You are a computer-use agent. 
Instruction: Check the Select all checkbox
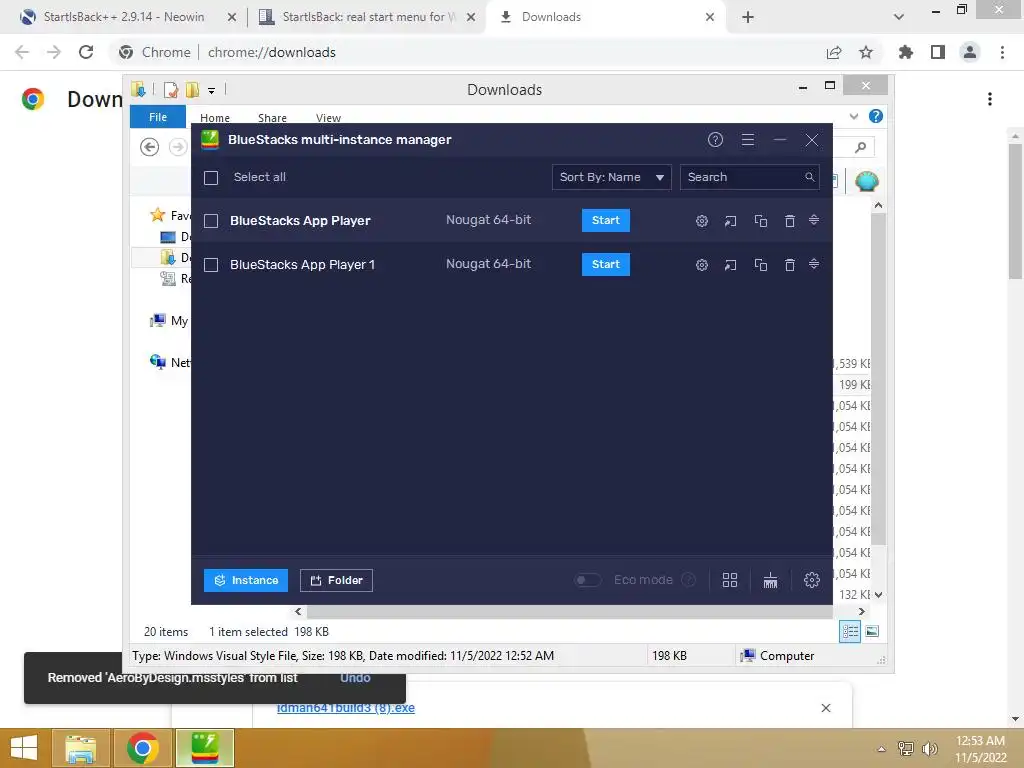211,178
